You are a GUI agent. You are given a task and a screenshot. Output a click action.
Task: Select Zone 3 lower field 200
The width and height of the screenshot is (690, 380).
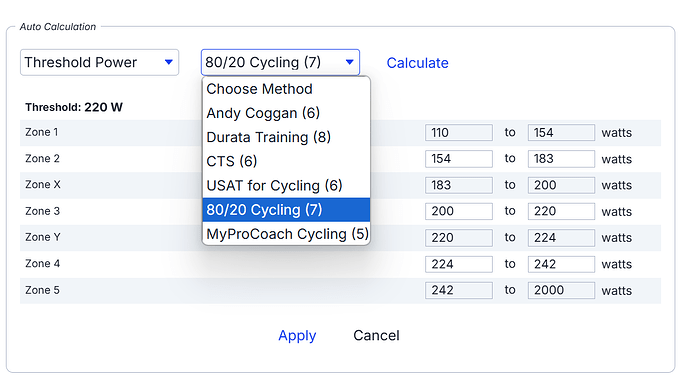click(x=459, y=211)
